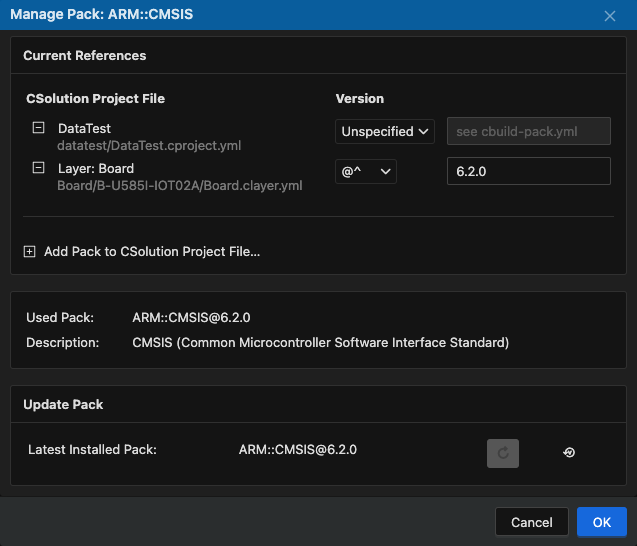Click the version field showing 6.2.0
637x546 pixels.
tap(529, 171)
